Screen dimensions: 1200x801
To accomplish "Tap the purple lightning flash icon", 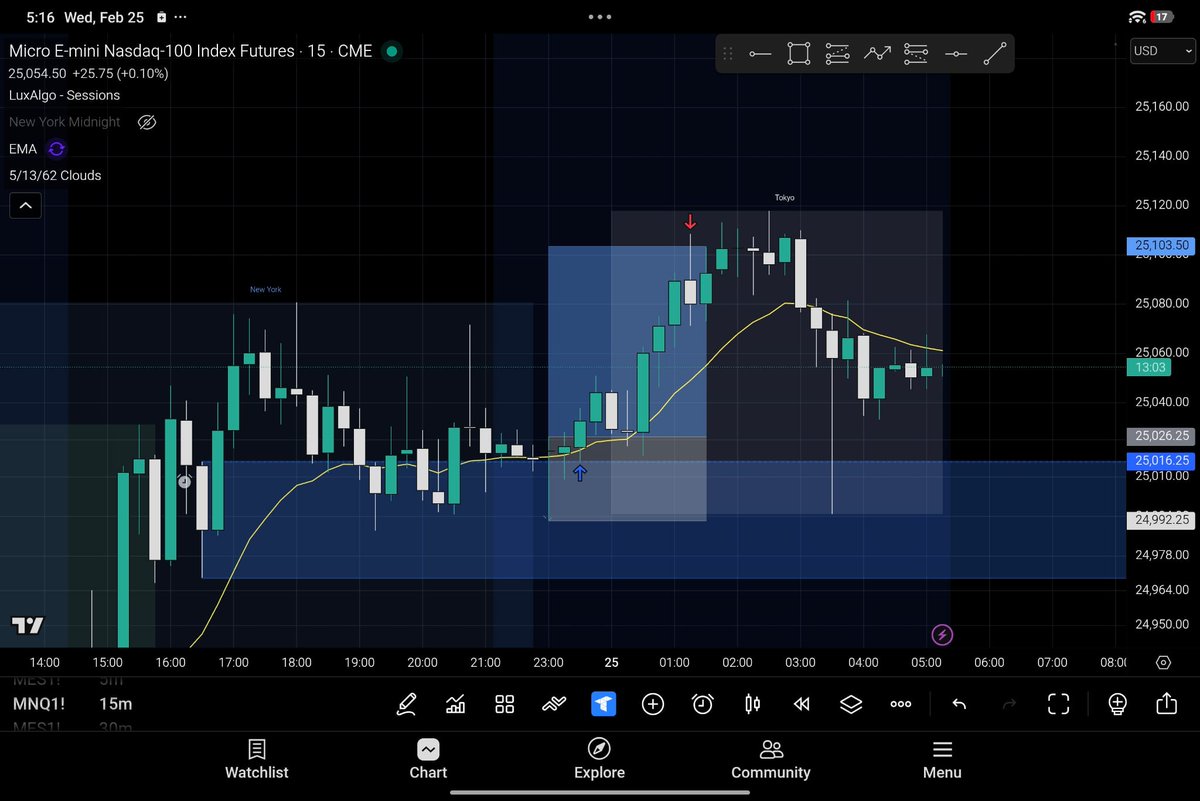I will (x=942, y=634).
